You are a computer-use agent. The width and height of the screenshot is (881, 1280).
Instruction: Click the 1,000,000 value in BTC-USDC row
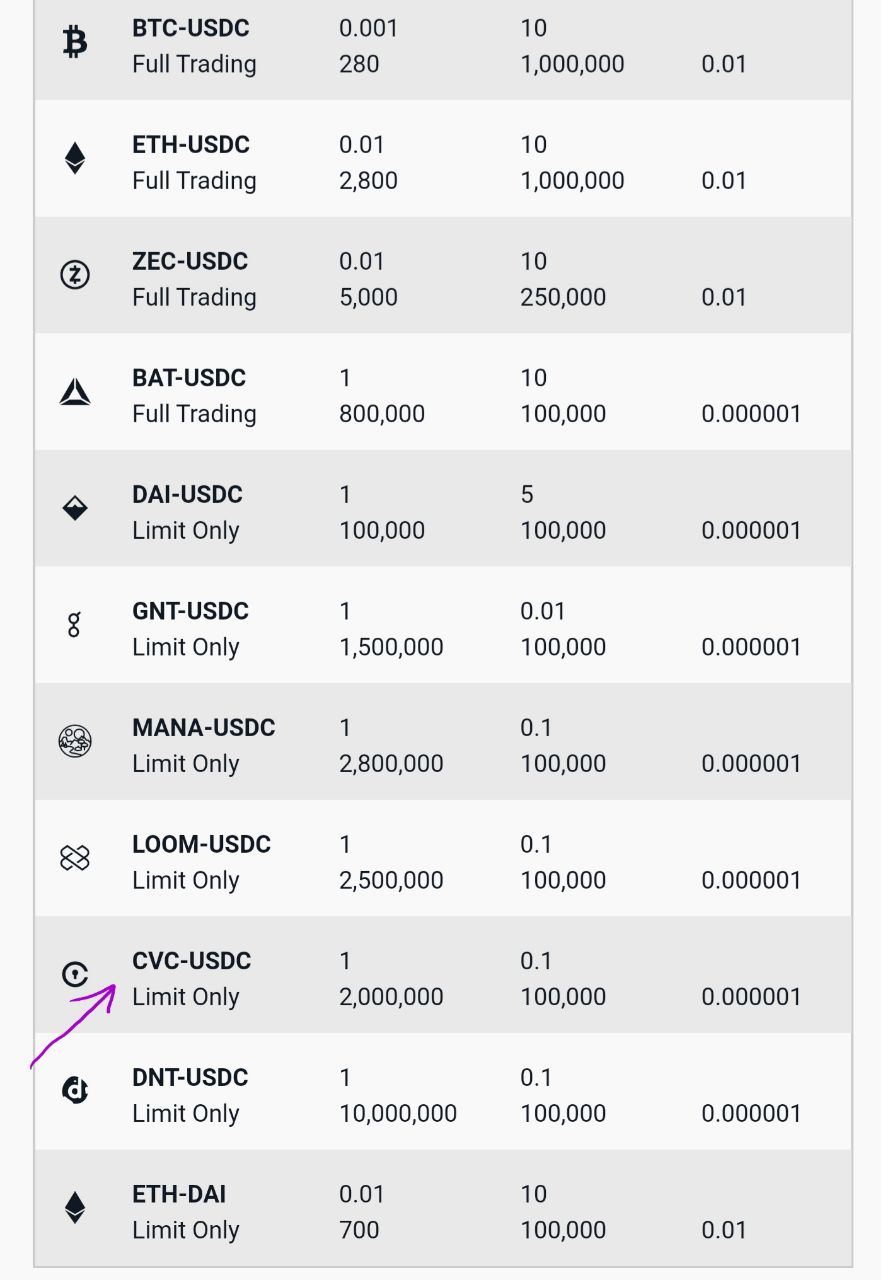(x=572, y=65)
